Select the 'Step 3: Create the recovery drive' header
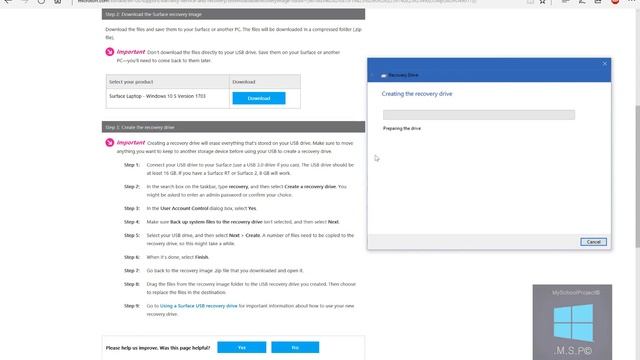This screenshot has height=360, width=640. click(233, 127)
